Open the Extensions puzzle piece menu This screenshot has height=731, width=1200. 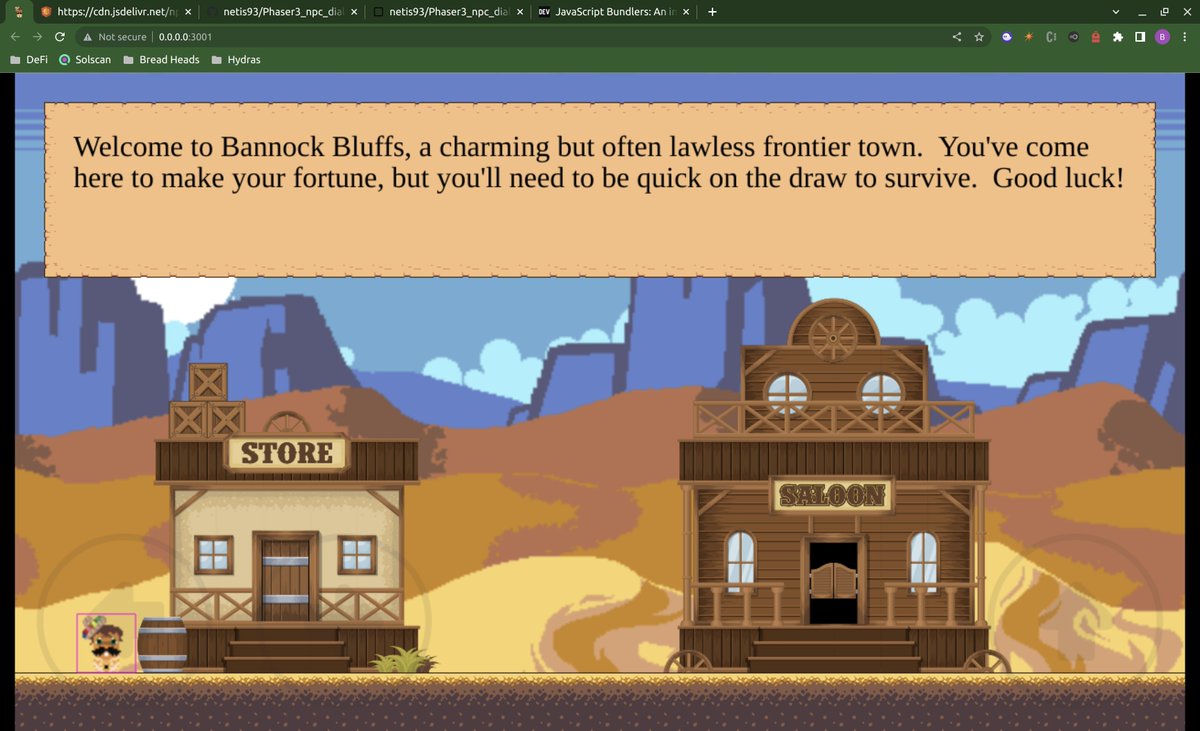(x=1118, y=37)
